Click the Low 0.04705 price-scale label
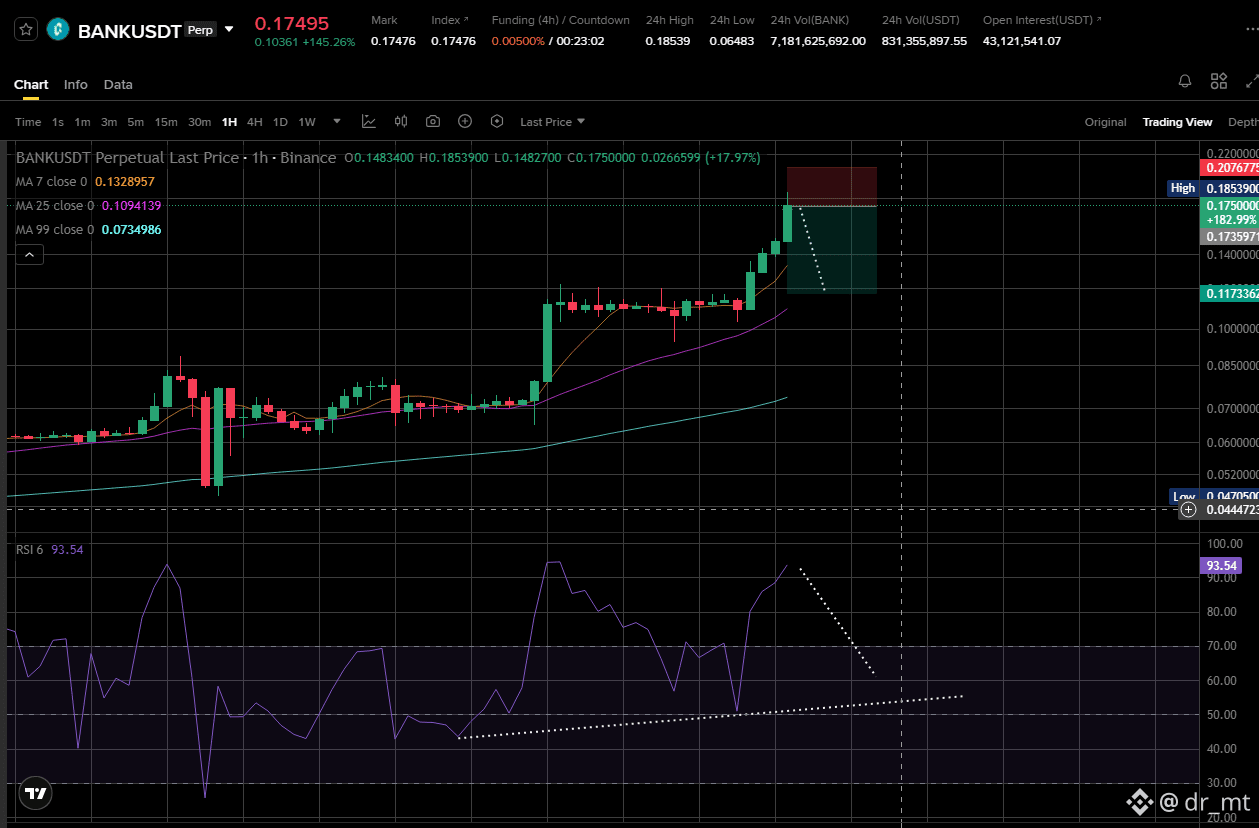The height and width of the screenshot is (828, 1259). pos(1213,496)
